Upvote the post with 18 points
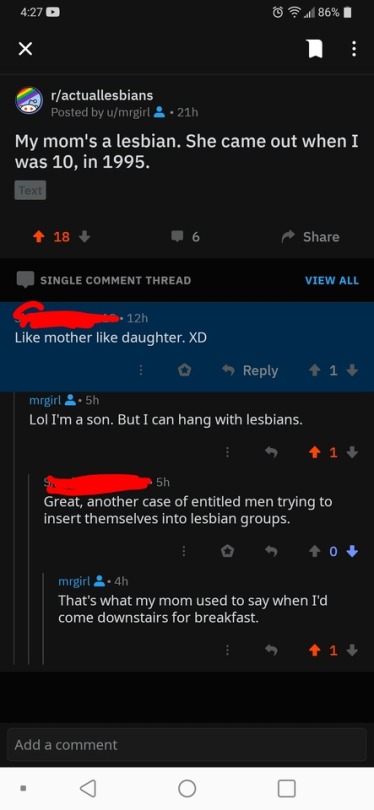 (x=39, y=237)
